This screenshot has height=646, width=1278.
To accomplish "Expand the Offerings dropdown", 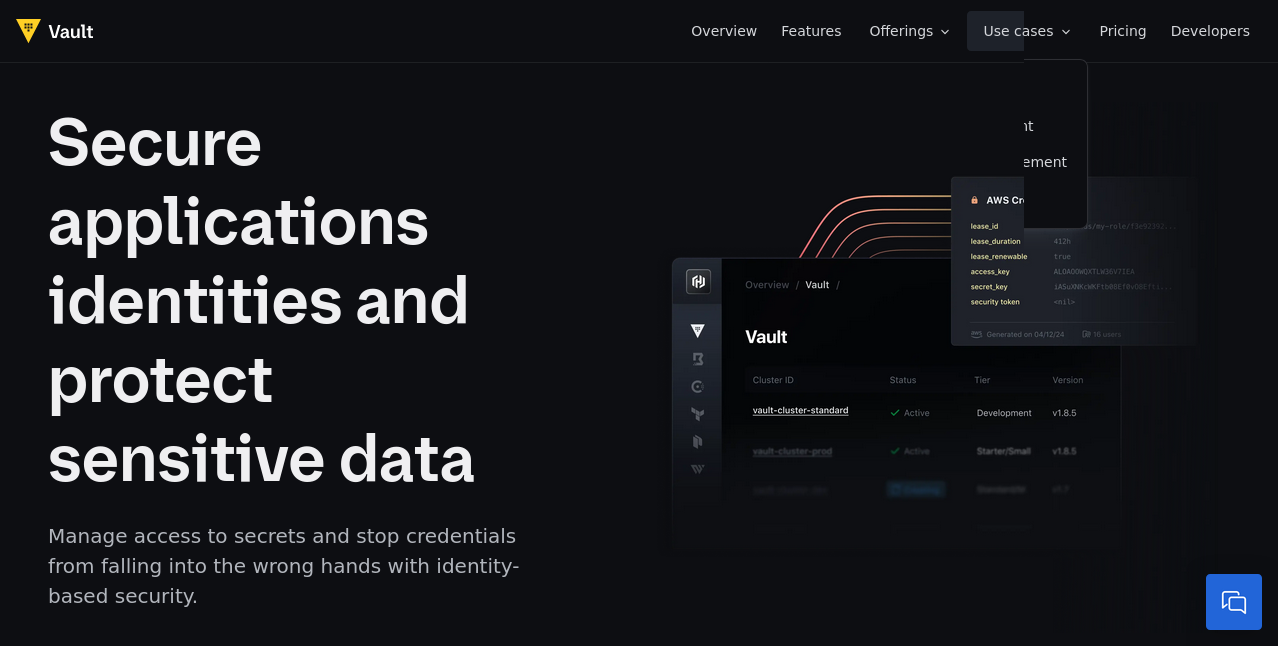I will [x=909, y=31].
